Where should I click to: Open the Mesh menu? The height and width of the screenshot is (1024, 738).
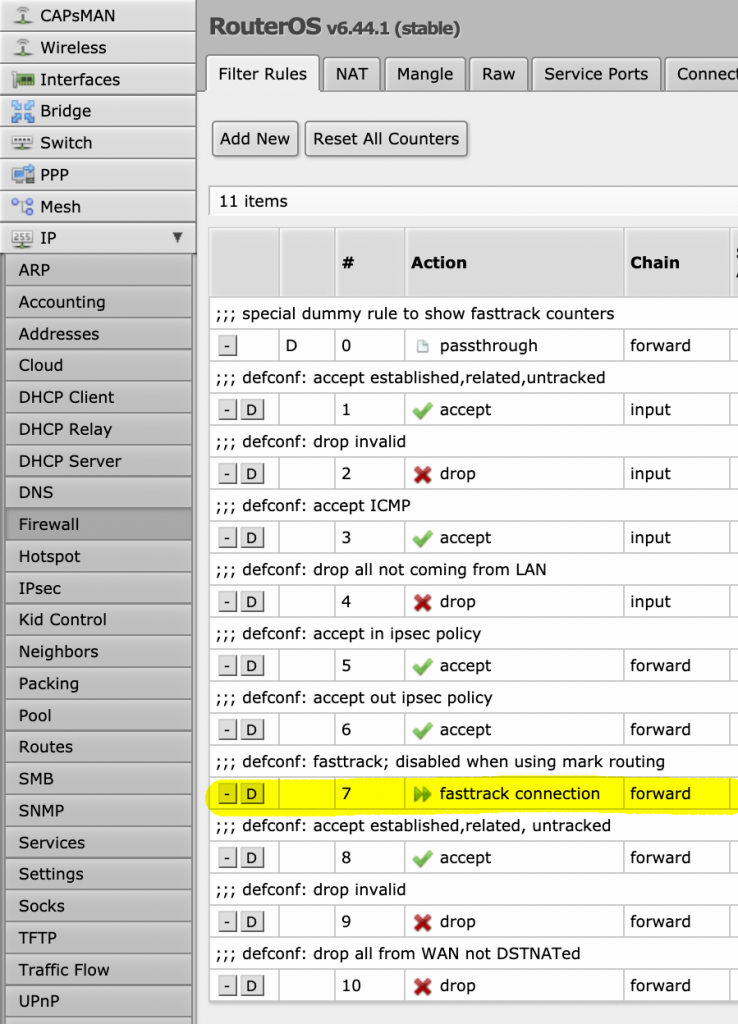98,207
